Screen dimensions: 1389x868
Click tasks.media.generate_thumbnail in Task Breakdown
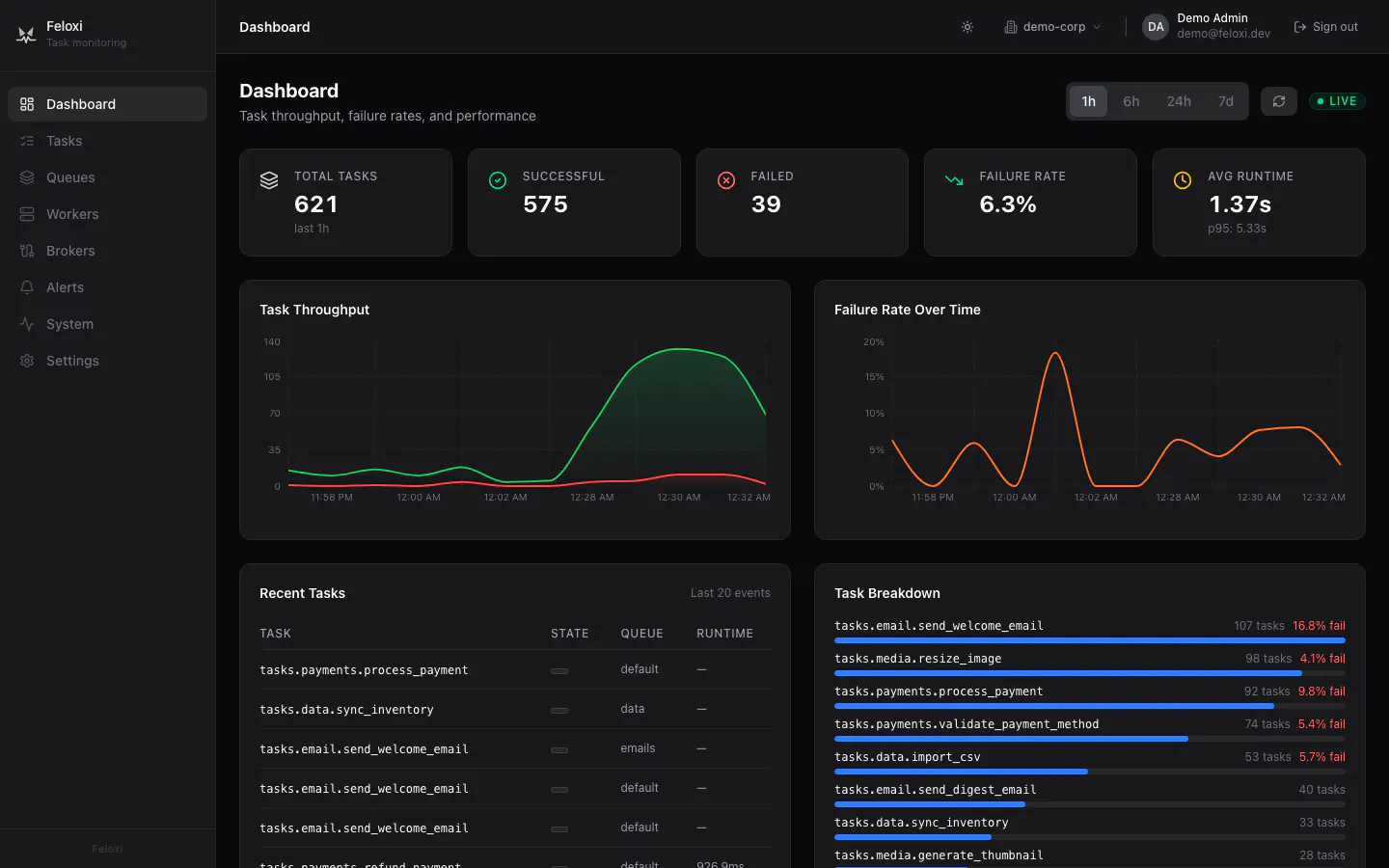[939, 855]
